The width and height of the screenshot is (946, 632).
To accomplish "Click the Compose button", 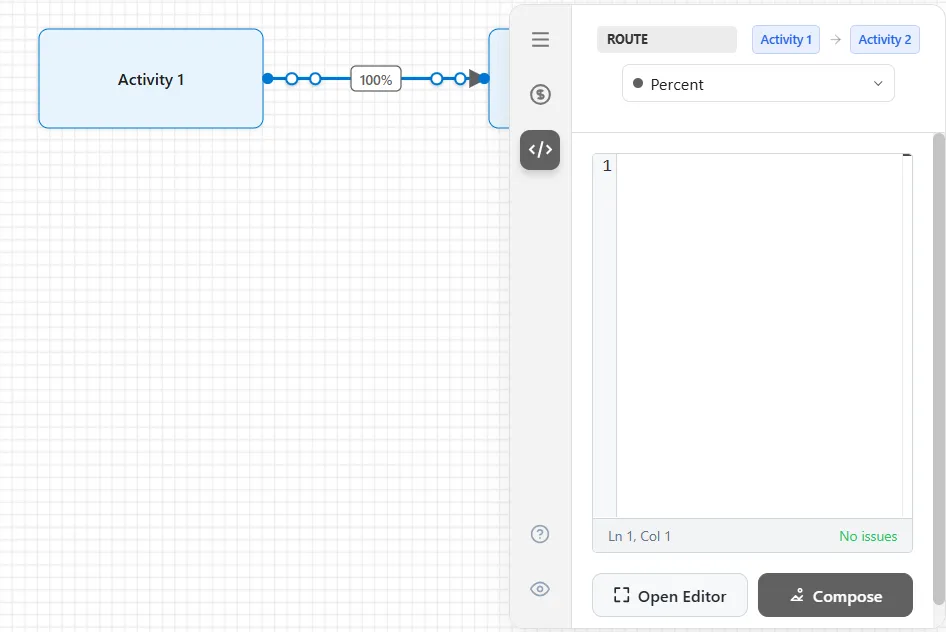I will pyautogui.click(x=835, y=595).
